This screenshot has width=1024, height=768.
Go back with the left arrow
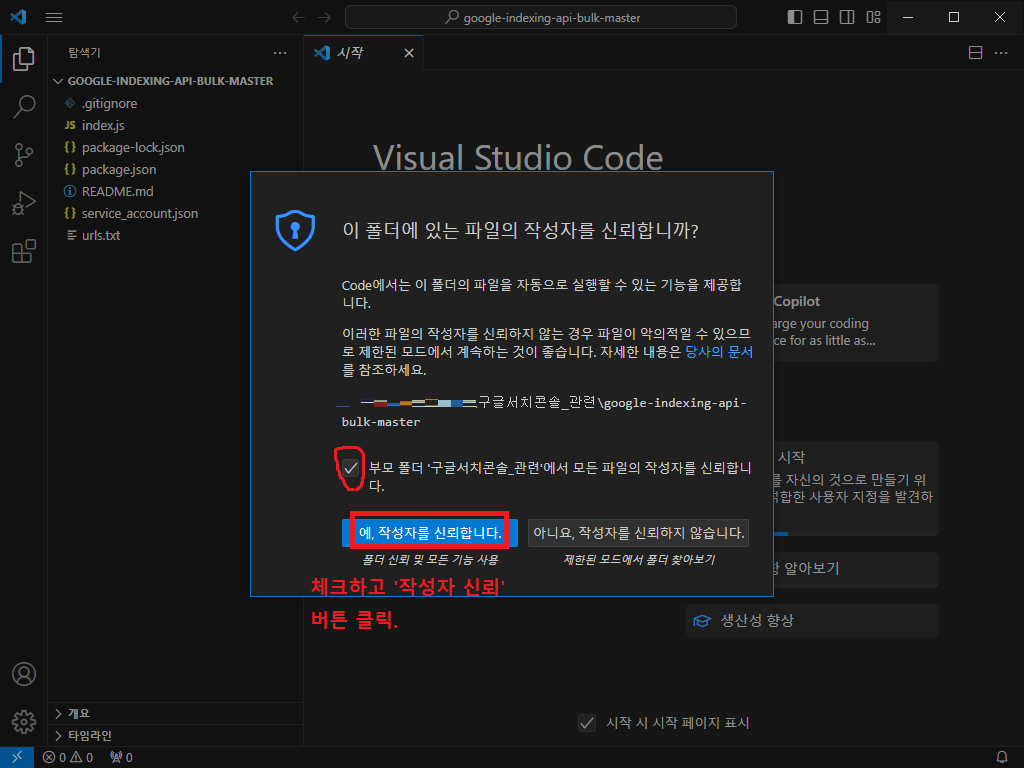point(298,18)
